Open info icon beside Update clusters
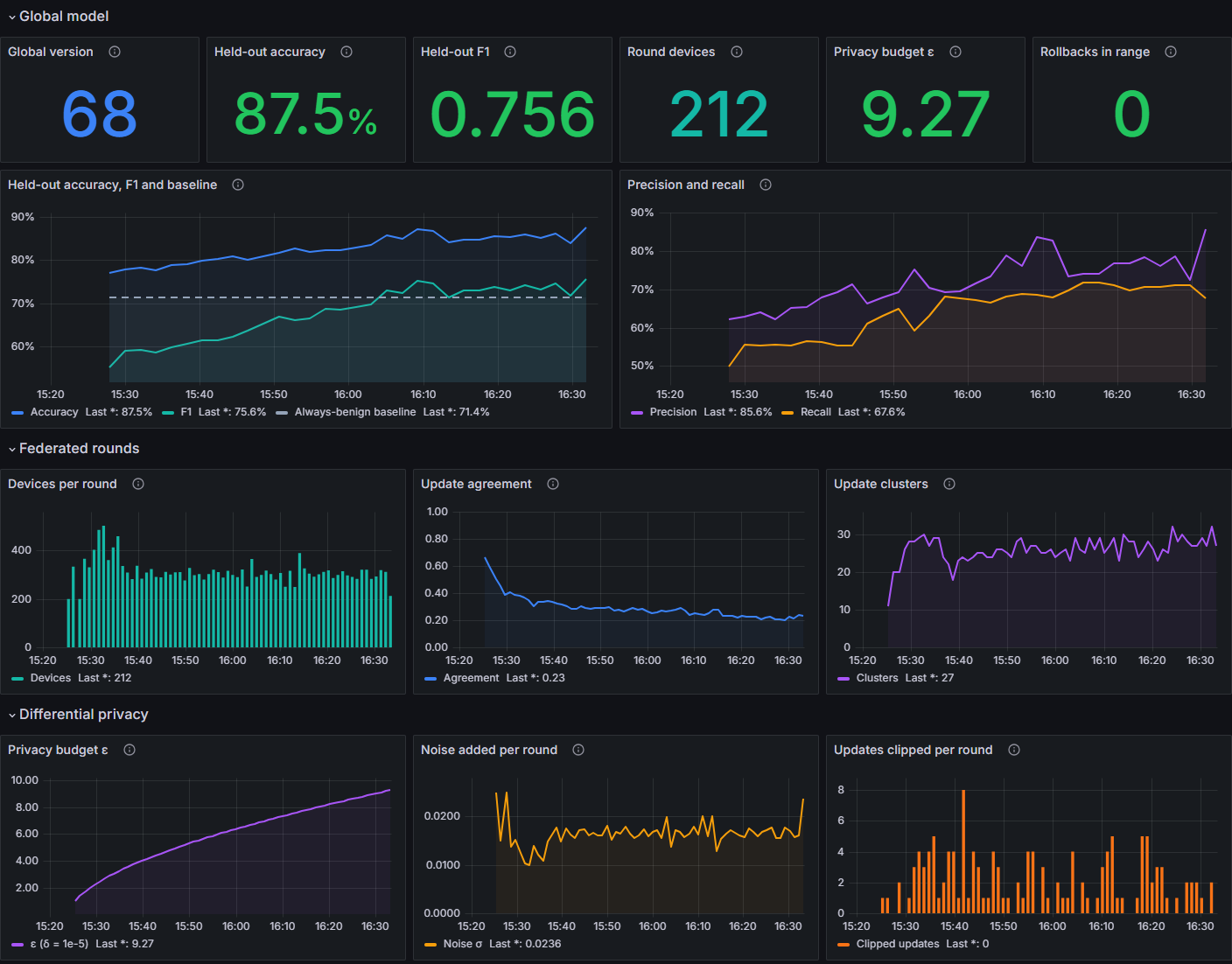 [949, 484]
